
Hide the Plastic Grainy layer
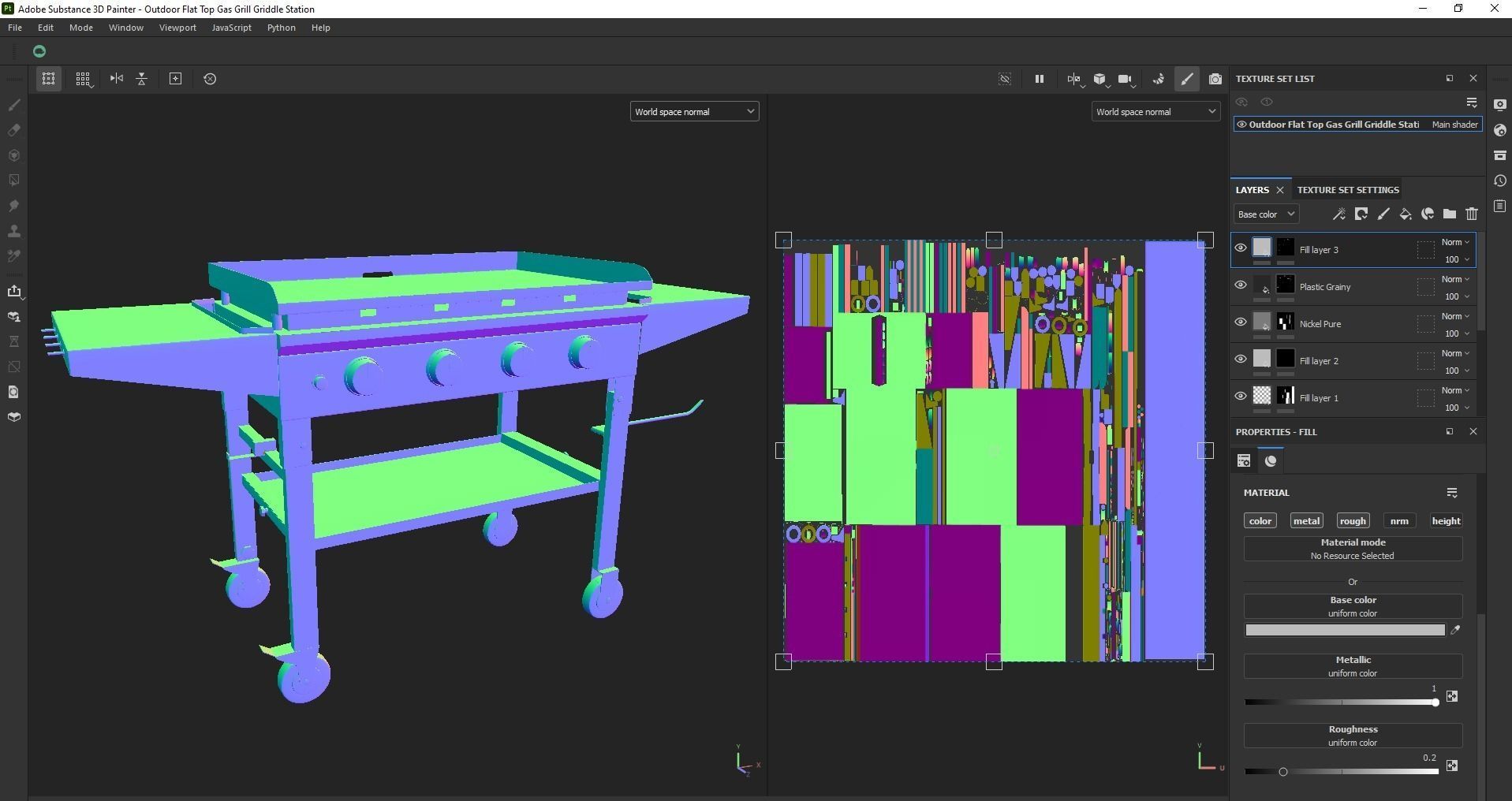[1241, 285]
